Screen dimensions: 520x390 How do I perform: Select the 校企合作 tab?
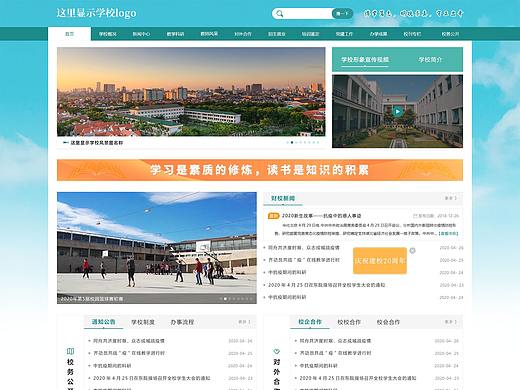click(310, 322)
